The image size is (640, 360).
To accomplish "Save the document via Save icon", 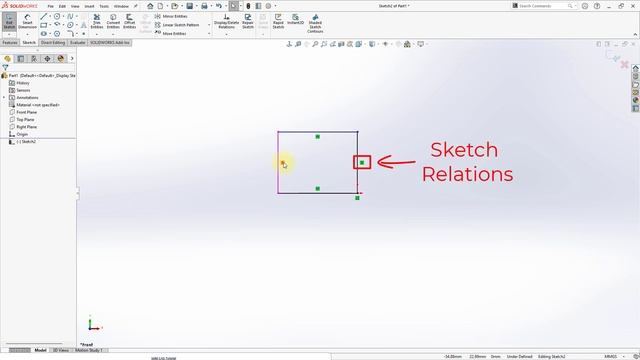I will click(x=189, y=6).
